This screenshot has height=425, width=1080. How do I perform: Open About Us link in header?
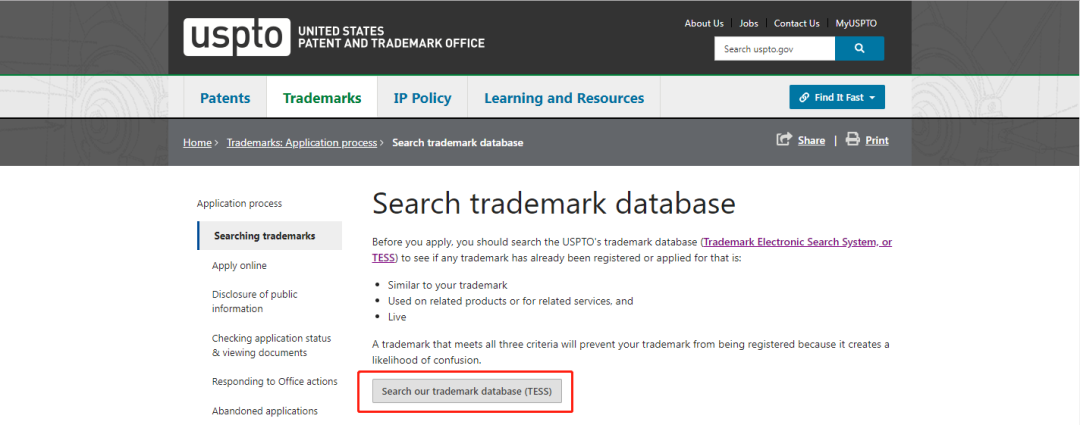click(x=704, y=23)
